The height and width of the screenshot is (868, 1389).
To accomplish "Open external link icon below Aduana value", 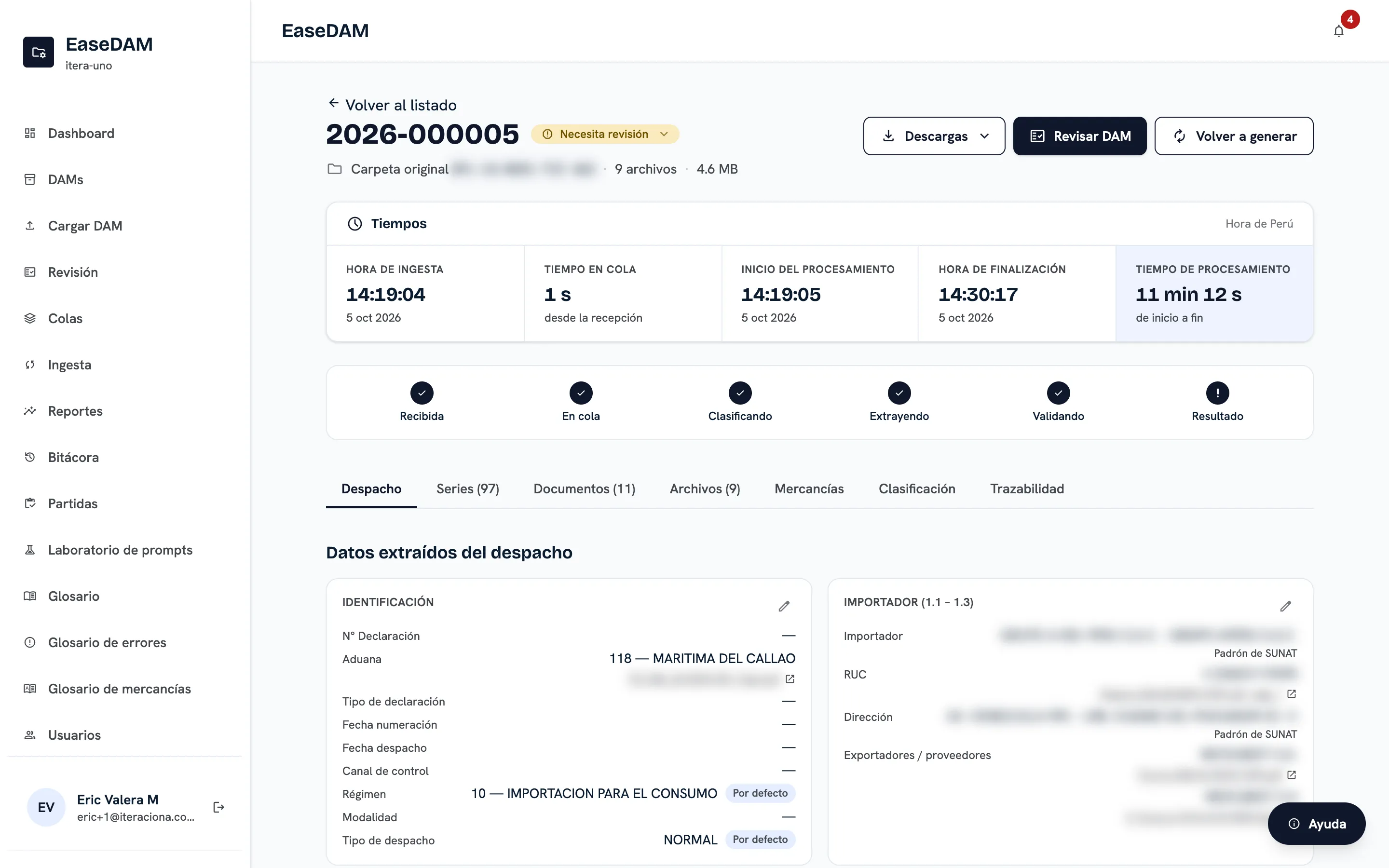I will [790, 679].
